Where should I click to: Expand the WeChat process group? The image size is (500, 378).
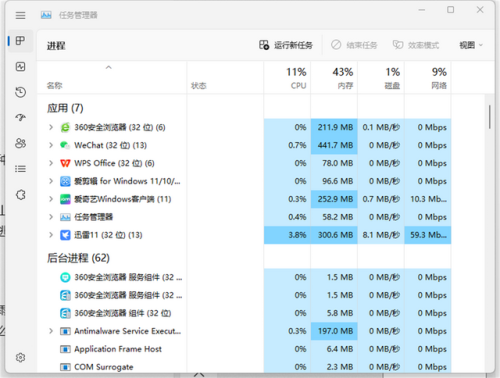click(x=51, y=145)
